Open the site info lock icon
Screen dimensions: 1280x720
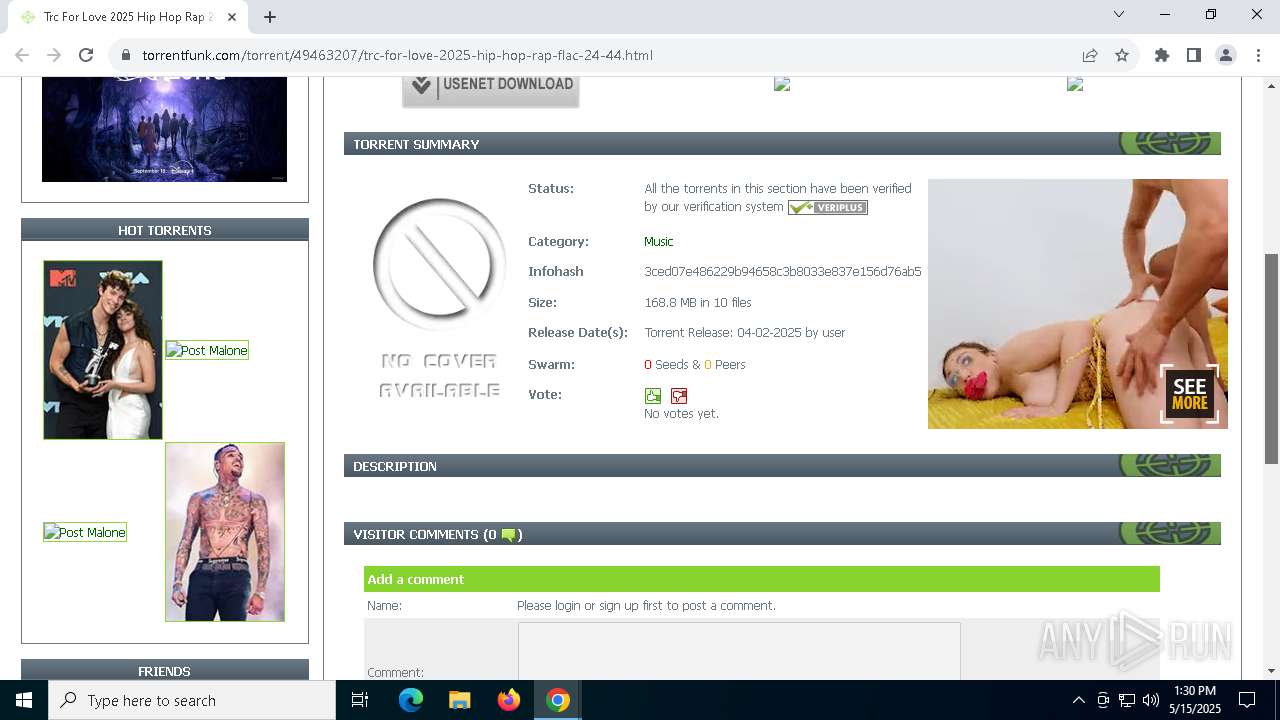click(125, 55)
